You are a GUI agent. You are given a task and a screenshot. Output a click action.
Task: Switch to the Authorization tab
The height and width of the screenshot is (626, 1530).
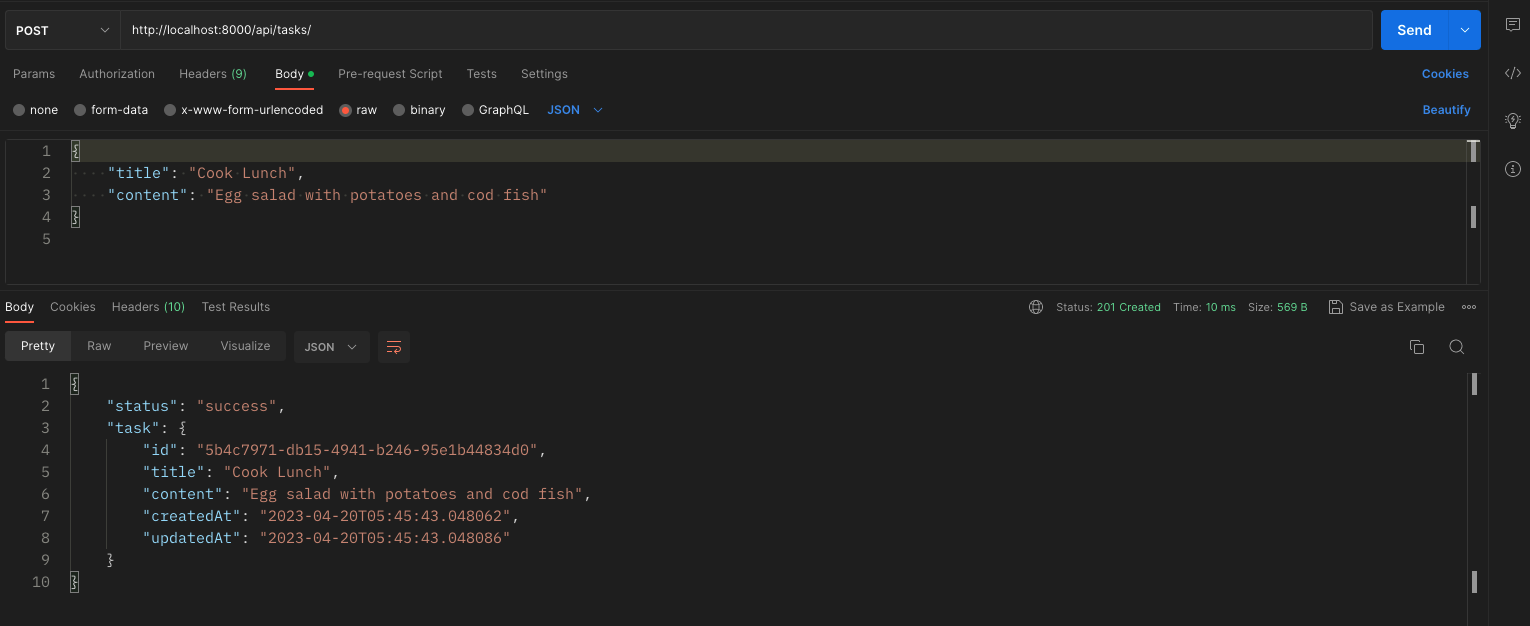click(x=117, y=74)
